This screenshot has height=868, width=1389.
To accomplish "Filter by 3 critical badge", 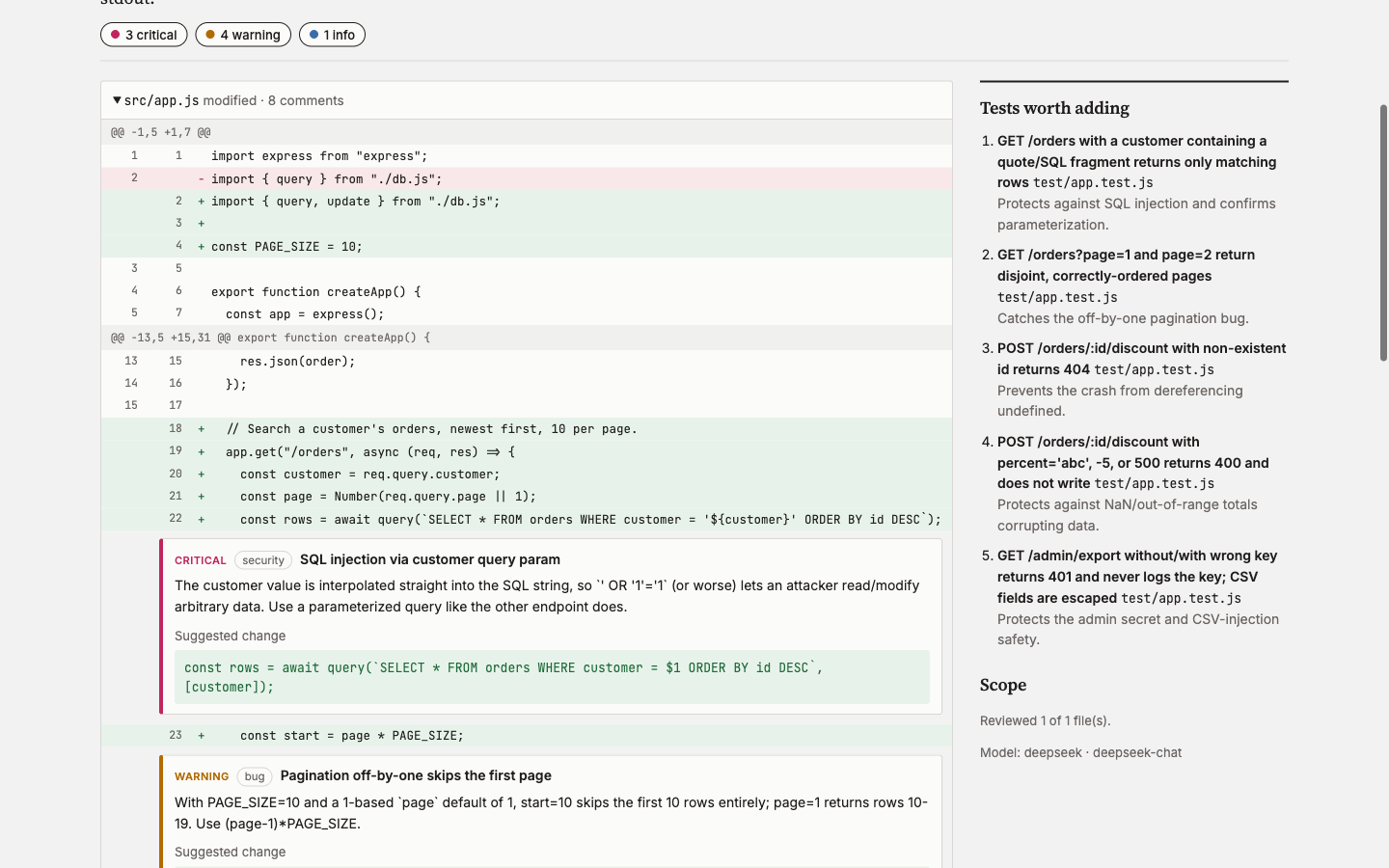I will tap(144, 35).
